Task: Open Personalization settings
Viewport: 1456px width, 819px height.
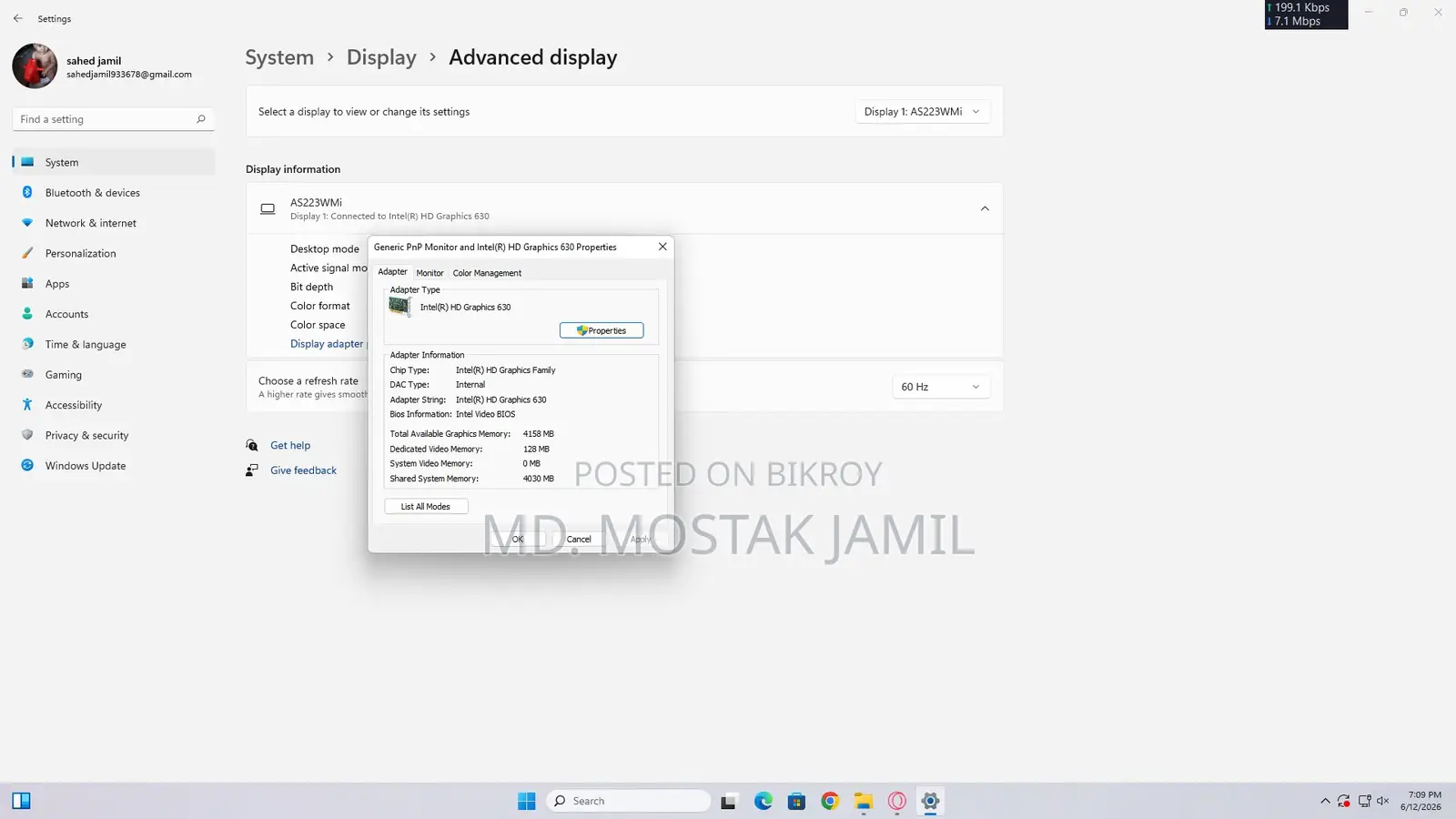Action: coord(114,253)
